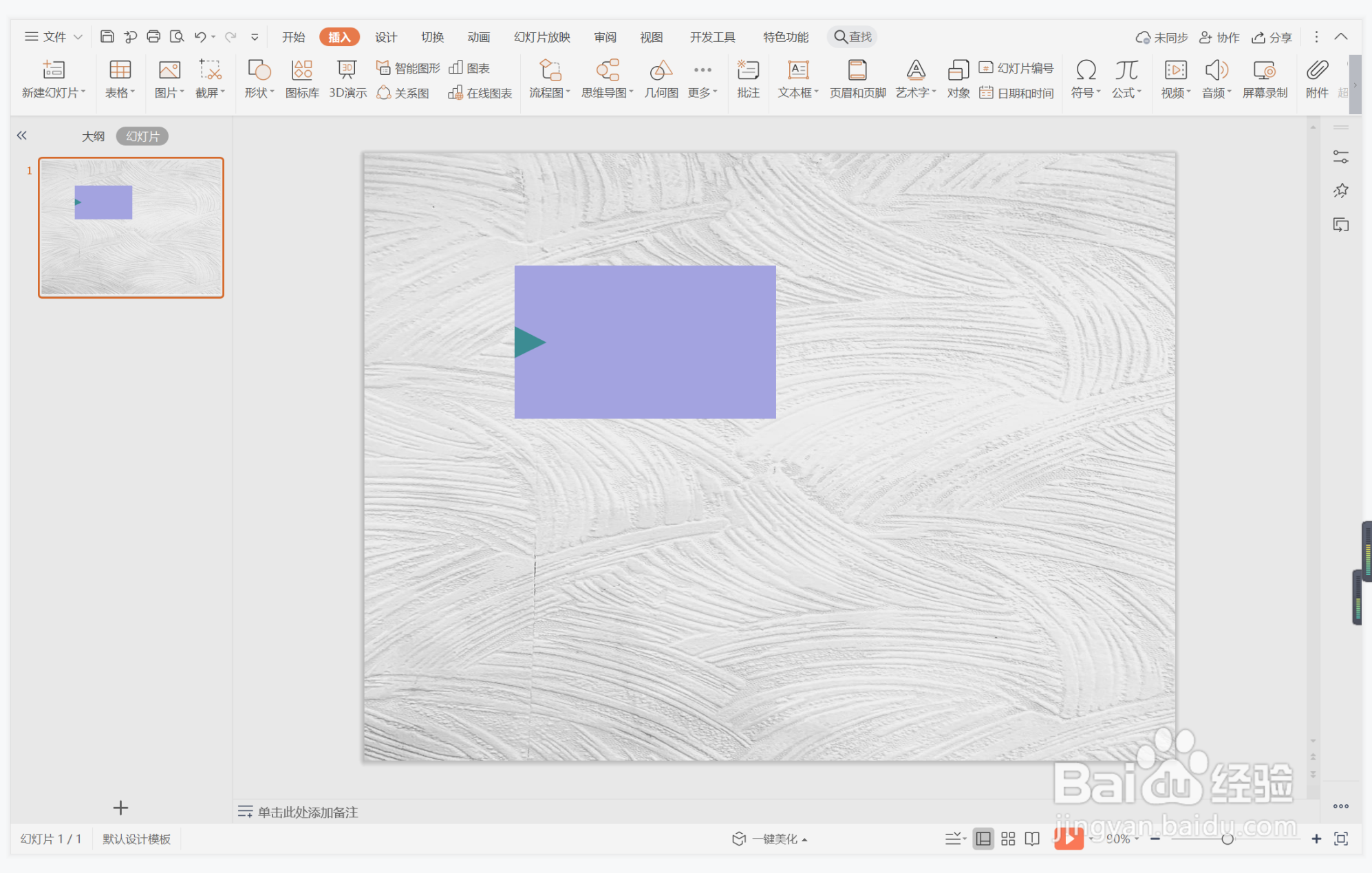Screen dimensions: 1372x873
Task: Open the 几何图 geometry tool
Action: [661, 79]
